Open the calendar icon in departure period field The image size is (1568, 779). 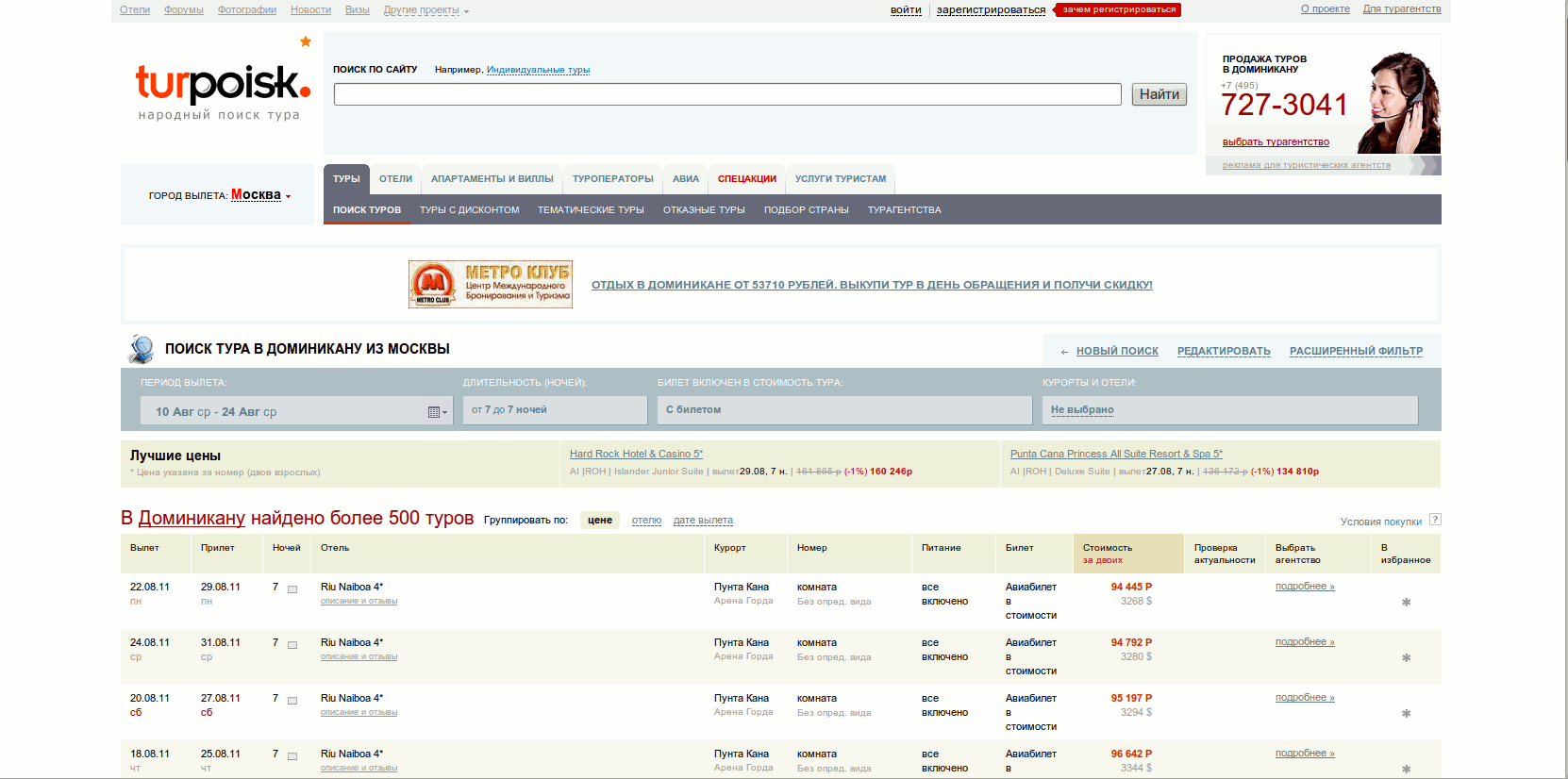(437, 412)
